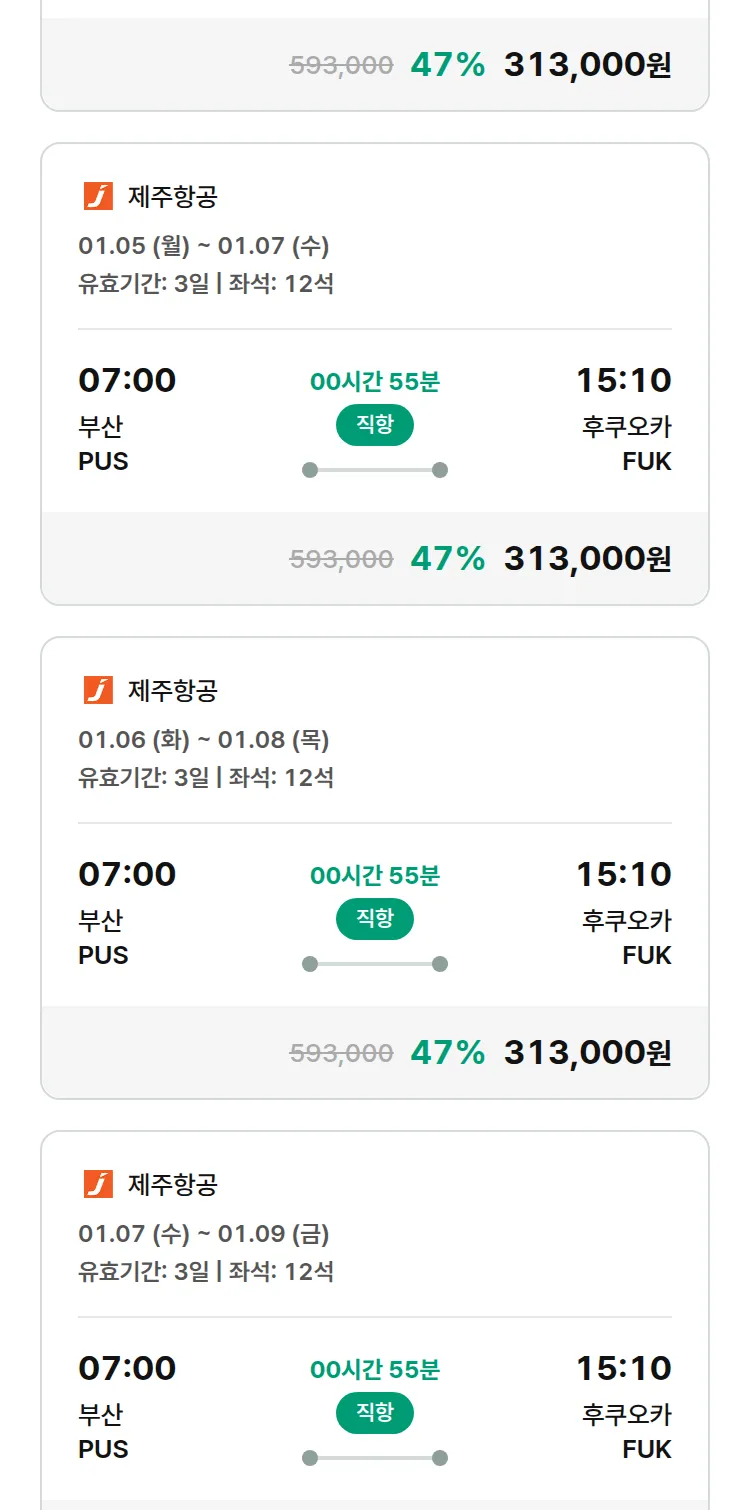Click 47% discount label on 01.05 flight
This screenshot has width=750, height=1510.
(447, 558)
